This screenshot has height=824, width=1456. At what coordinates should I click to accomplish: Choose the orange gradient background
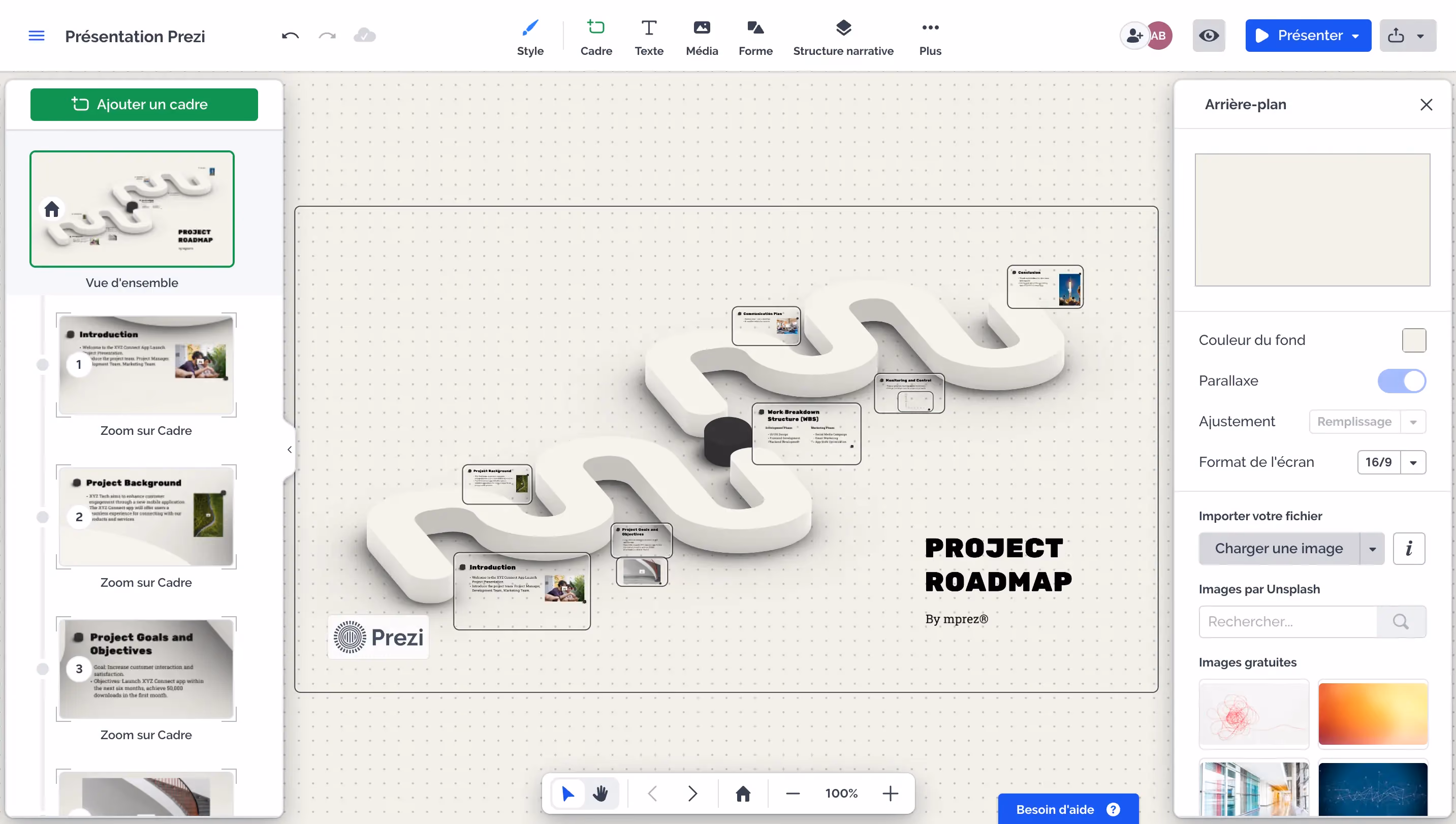tap(1373, 714)
